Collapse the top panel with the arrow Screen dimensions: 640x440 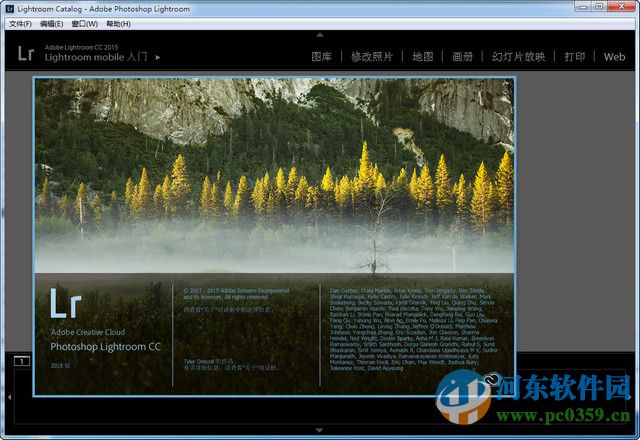tap(320, 35)
